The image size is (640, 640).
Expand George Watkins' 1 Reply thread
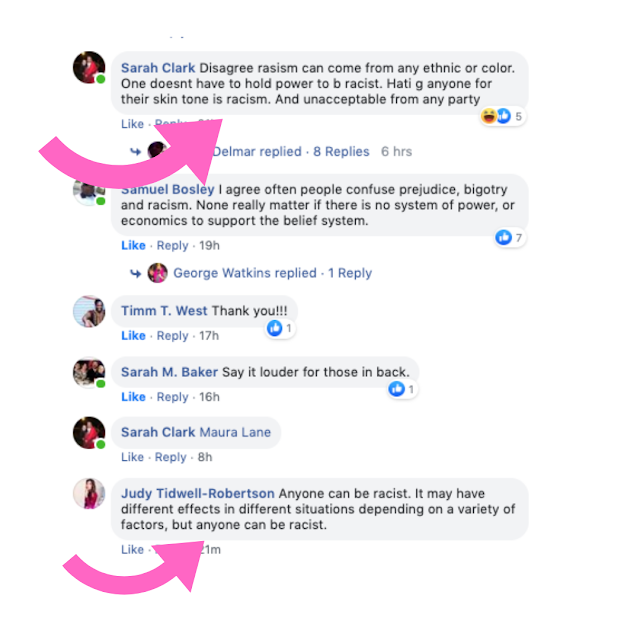click(350, 273)
